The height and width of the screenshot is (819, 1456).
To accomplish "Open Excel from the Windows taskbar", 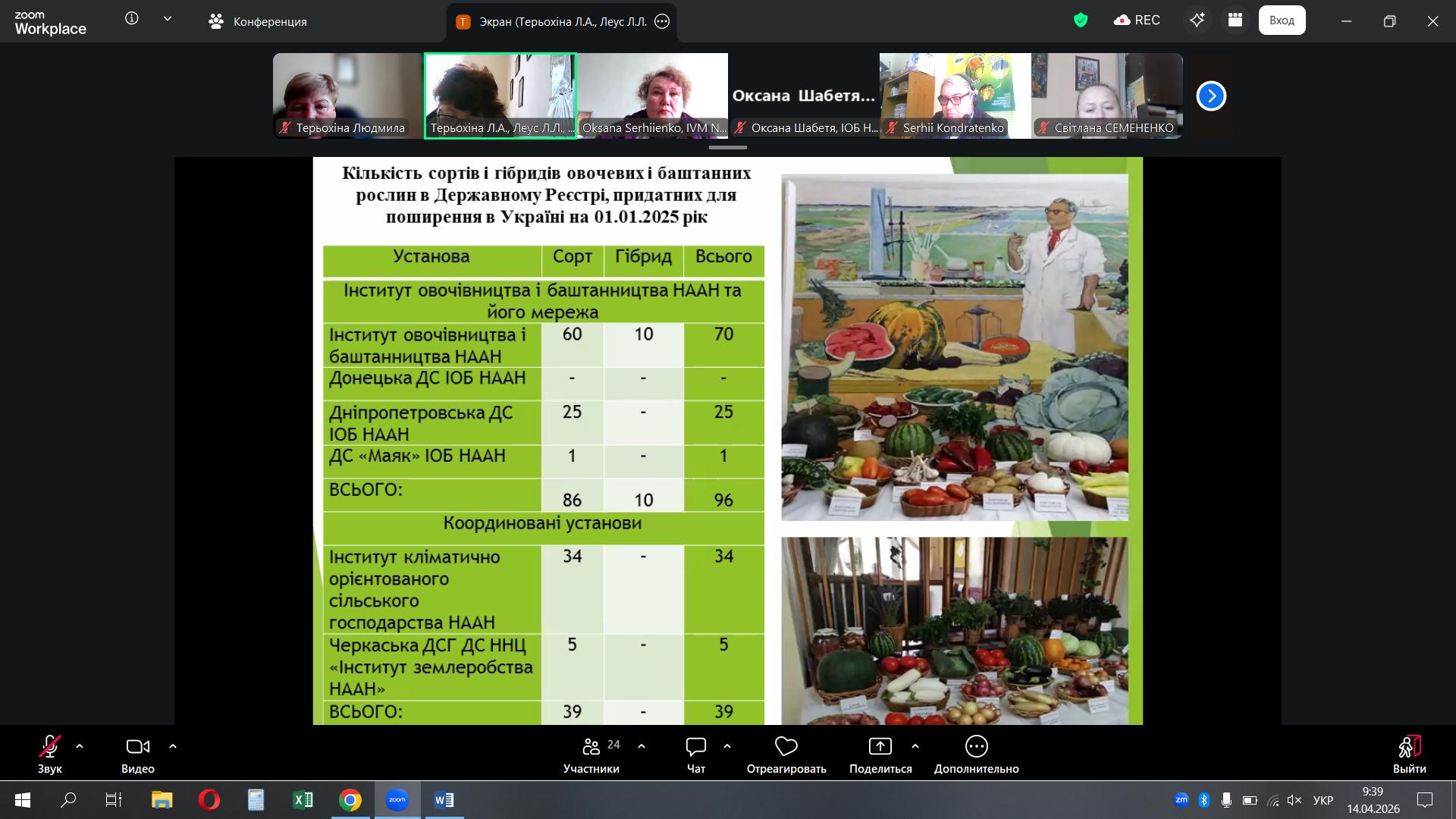I will 303,800.
